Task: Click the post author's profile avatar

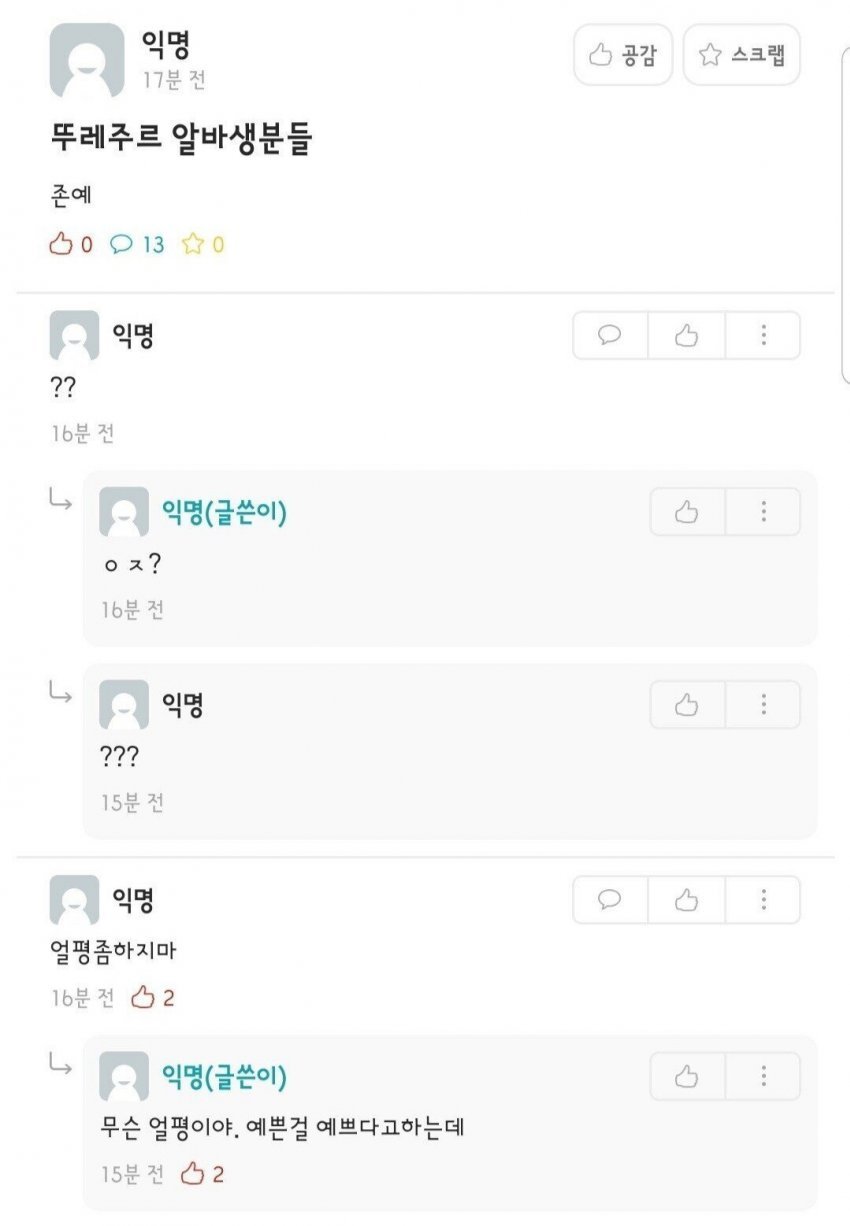Action: click(87, 61)
